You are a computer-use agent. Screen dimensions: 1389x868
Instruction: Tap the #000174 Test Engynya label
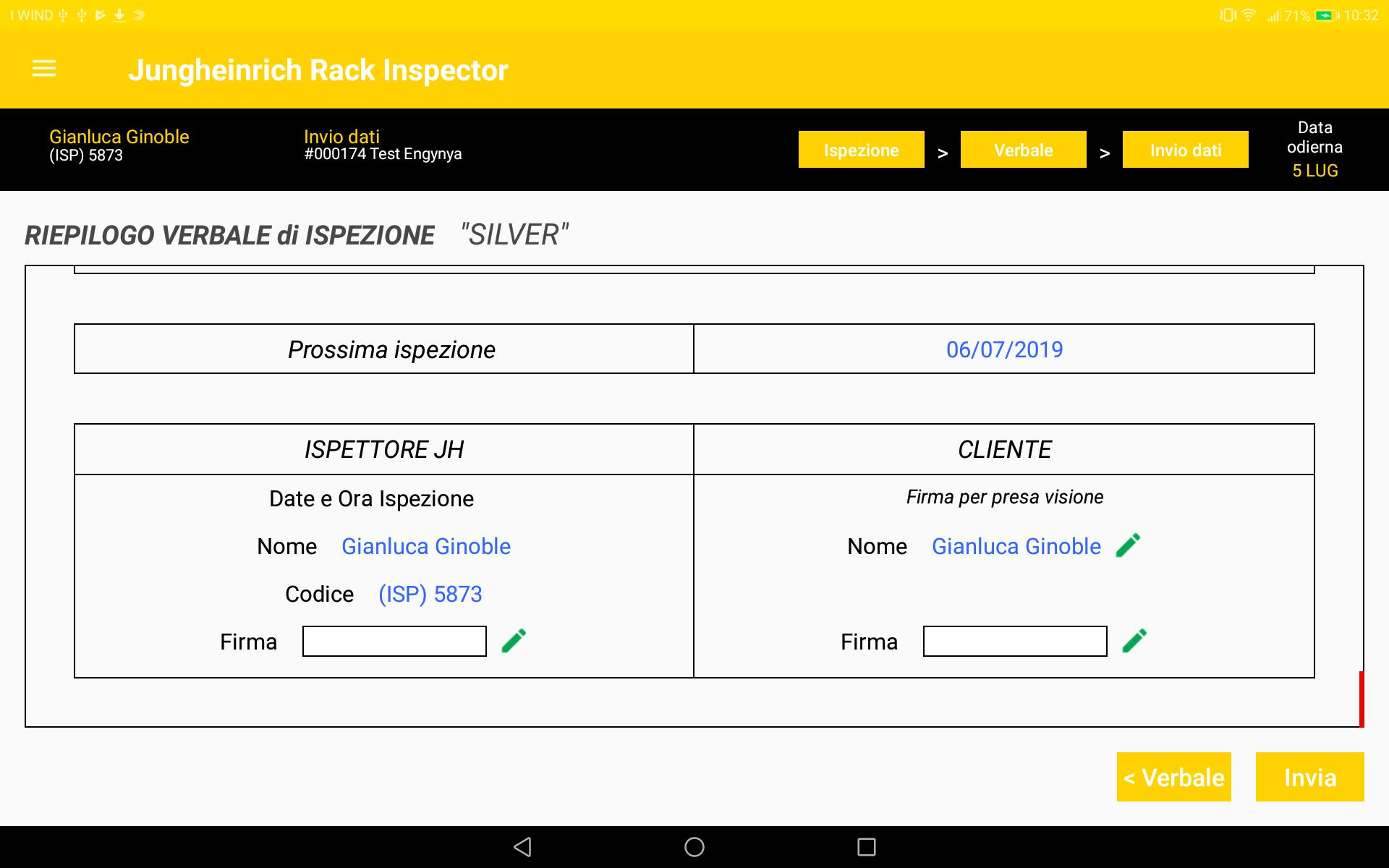tap(383, 154)
